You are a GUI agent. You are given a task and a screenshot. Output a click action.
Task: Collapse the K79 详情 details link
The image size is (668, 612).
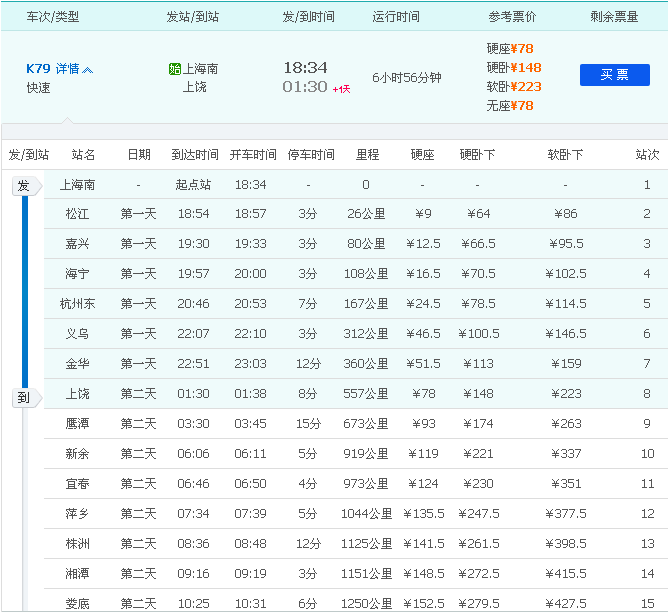pos(60,69)
